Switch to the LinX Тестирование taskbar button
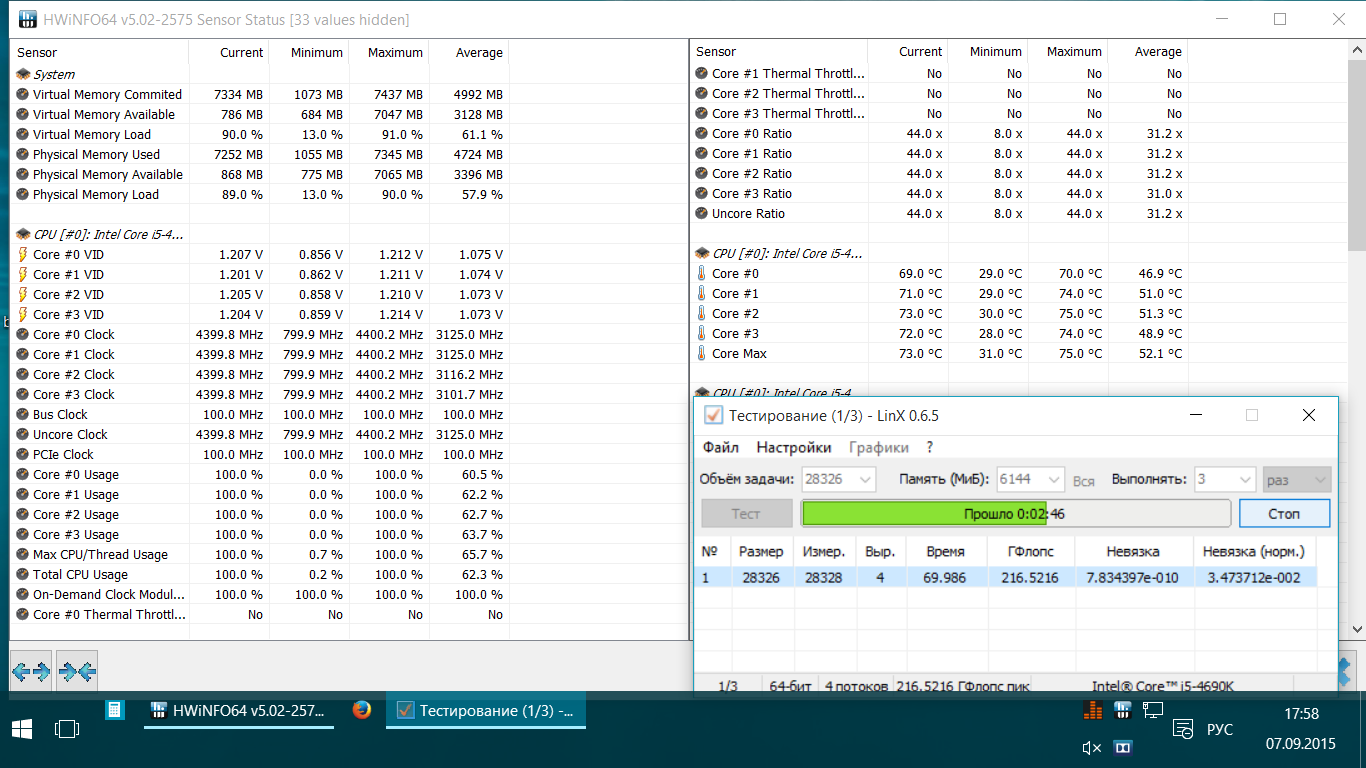This screenshot has width=1366, height=768. point(486,711)
